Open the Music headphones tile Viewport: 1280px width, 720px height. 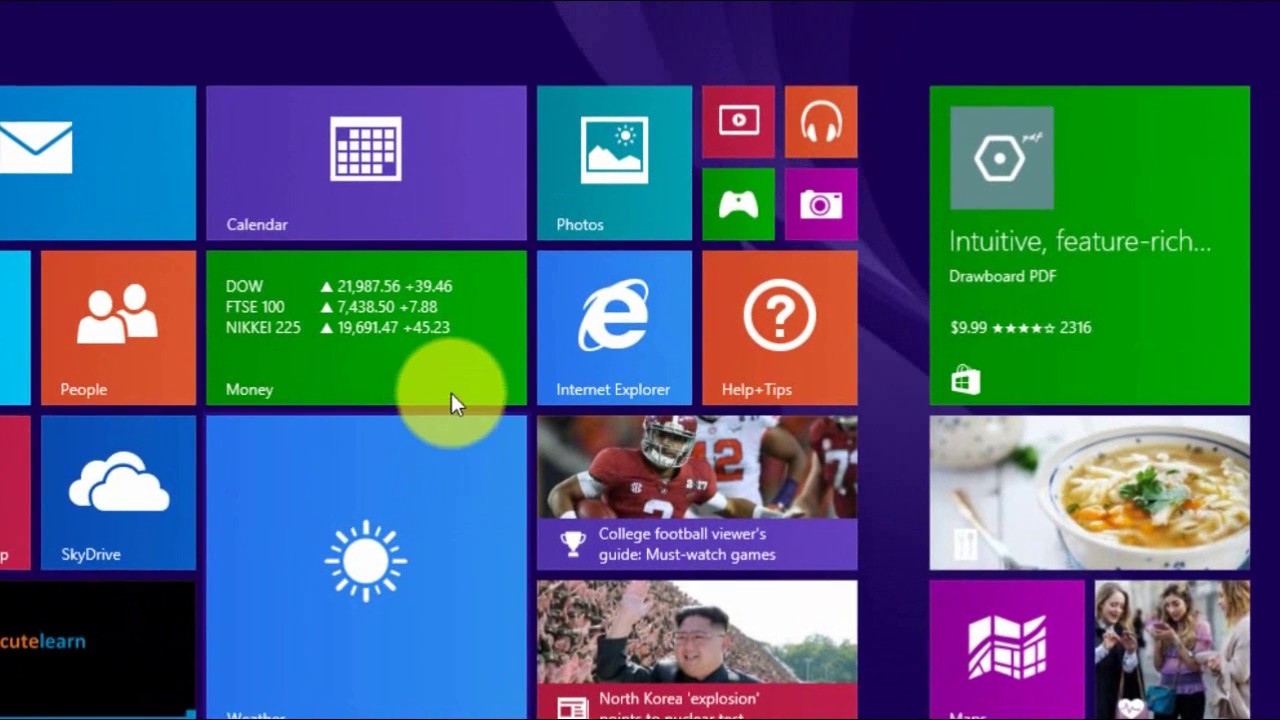point(821,122)
